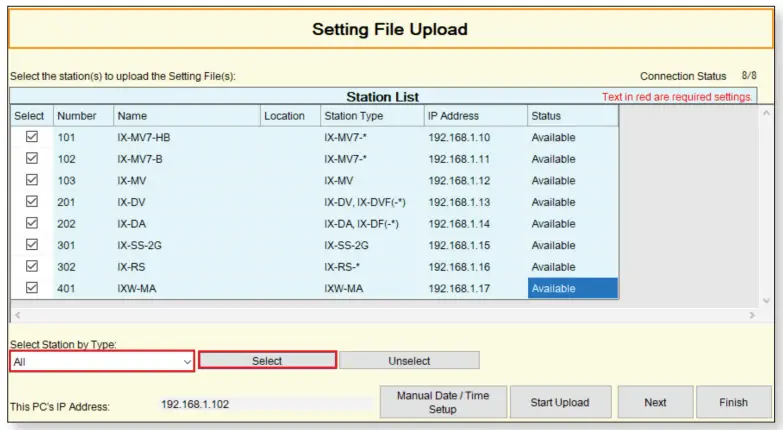783x430 pixels.
Task: Uncheck the checkbox for station 102
Action: (32, 158)
